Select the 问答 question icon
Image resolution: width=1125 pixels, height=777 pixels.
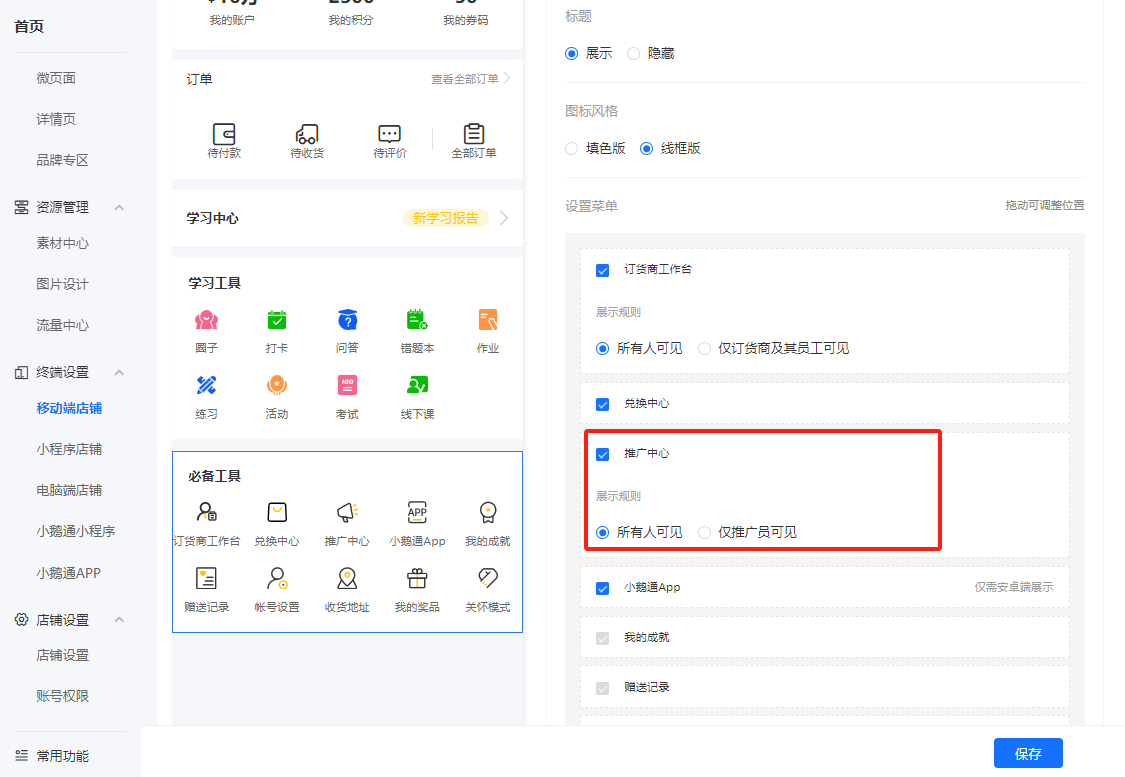coord(347,320)
